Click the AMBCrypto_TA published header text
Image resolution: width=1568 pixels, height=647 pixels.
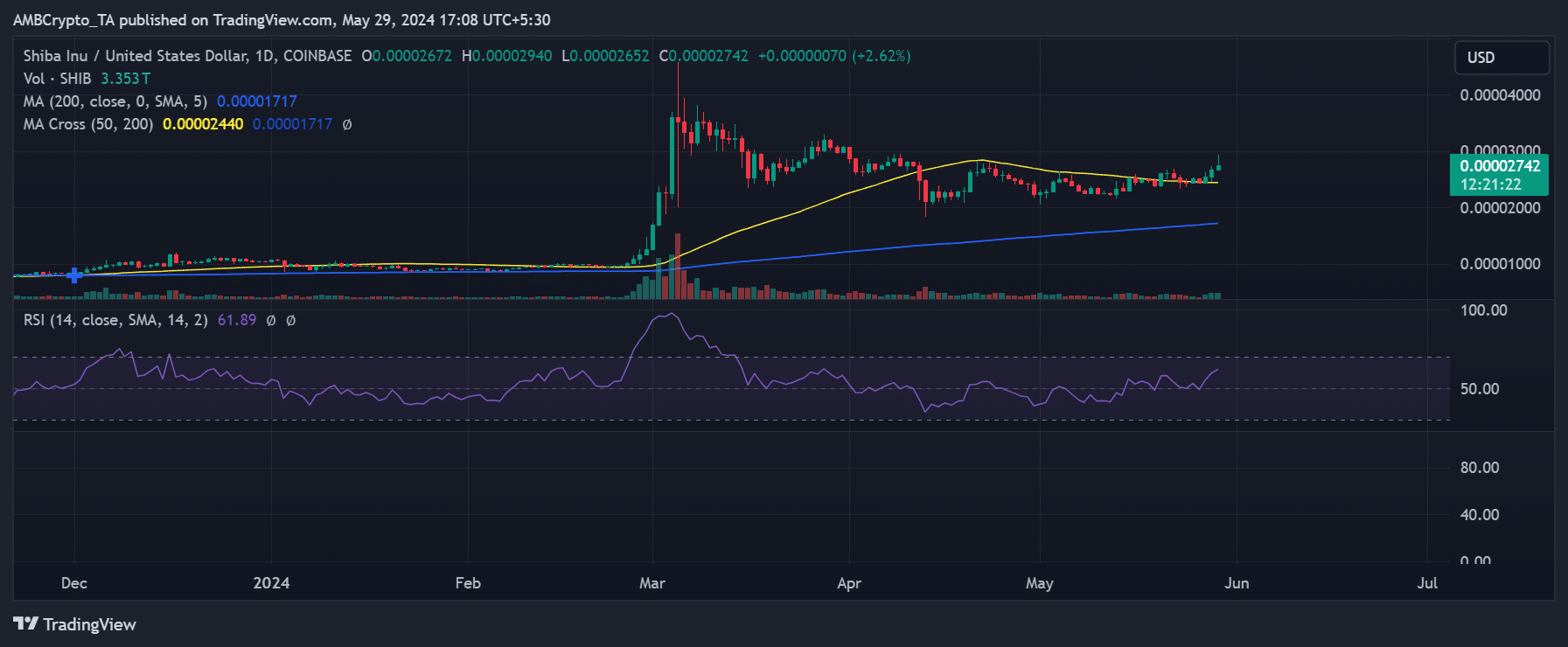(x=282, y=19)
